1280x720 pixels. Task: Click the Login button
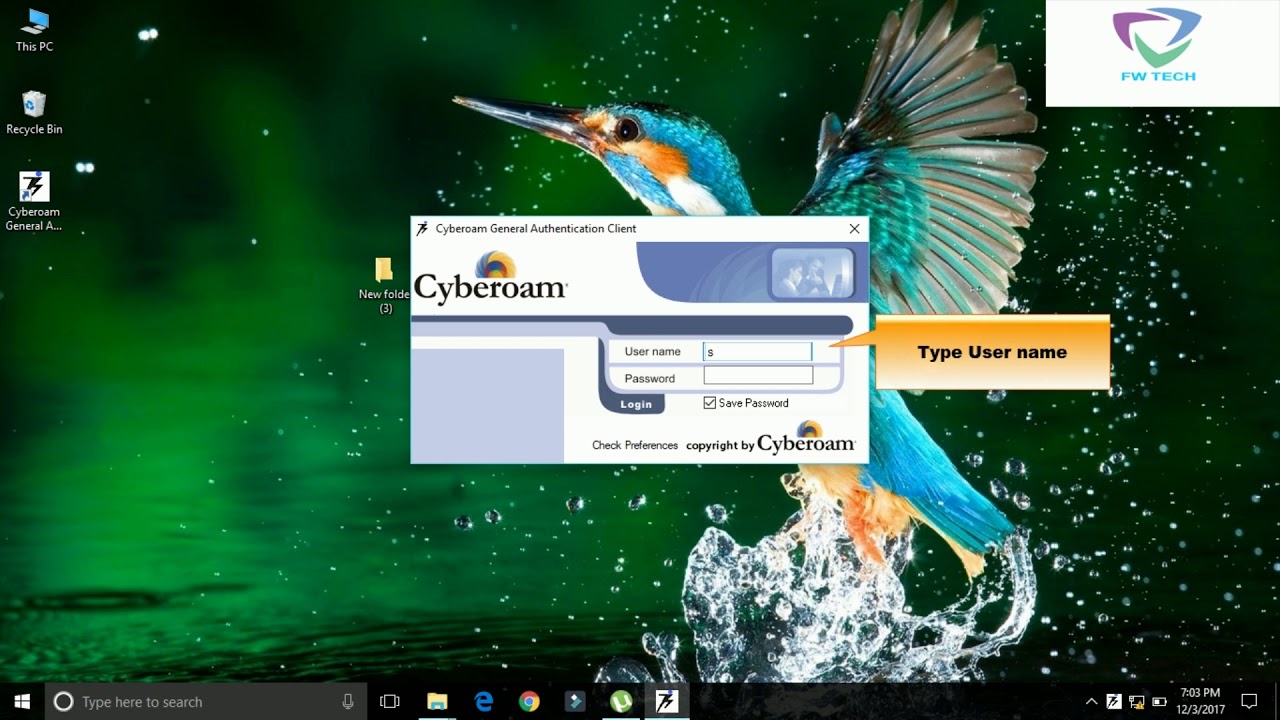pos(636,404)
